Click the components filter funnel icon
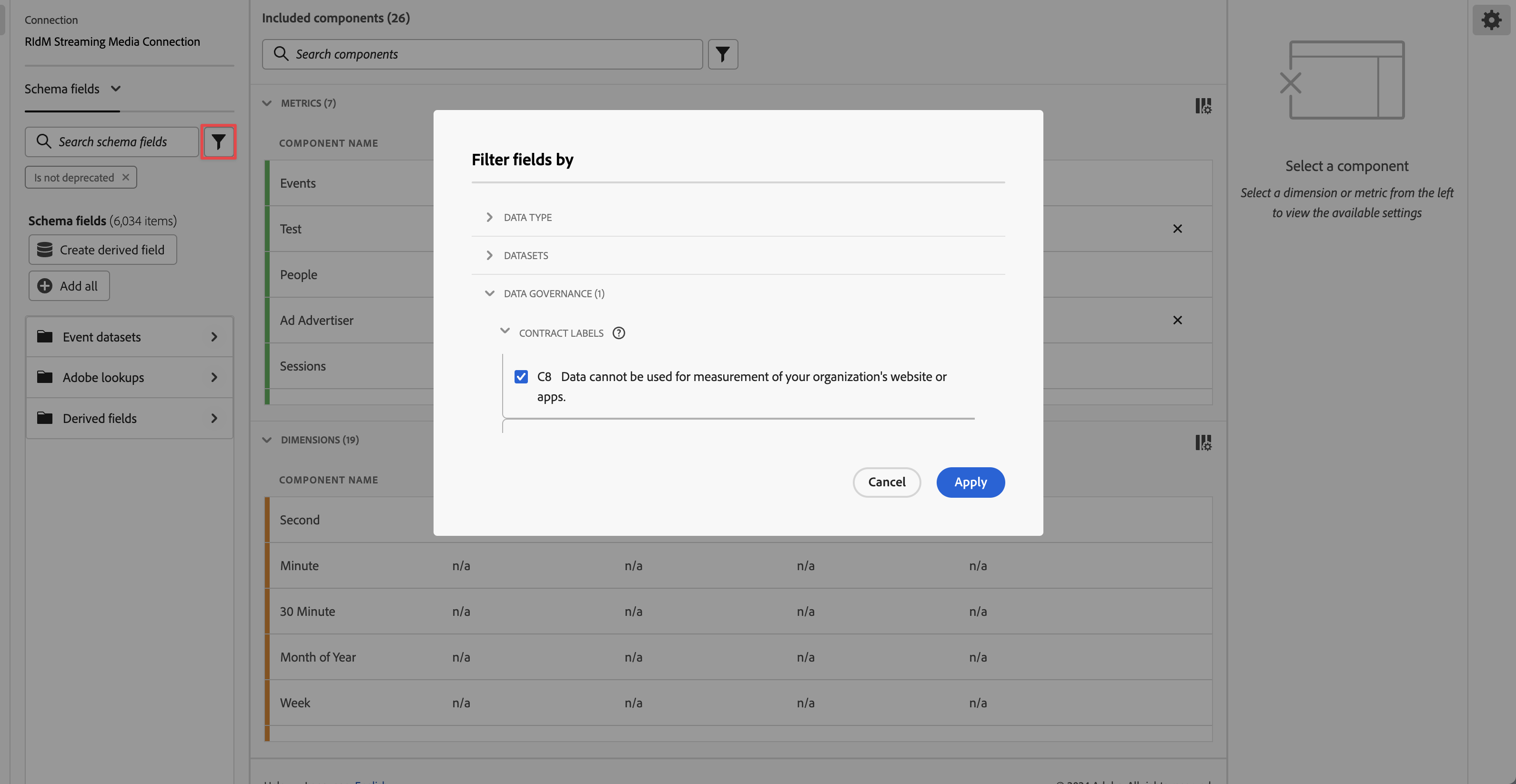This screenshot has height=784, width=1516. point(722,54)
